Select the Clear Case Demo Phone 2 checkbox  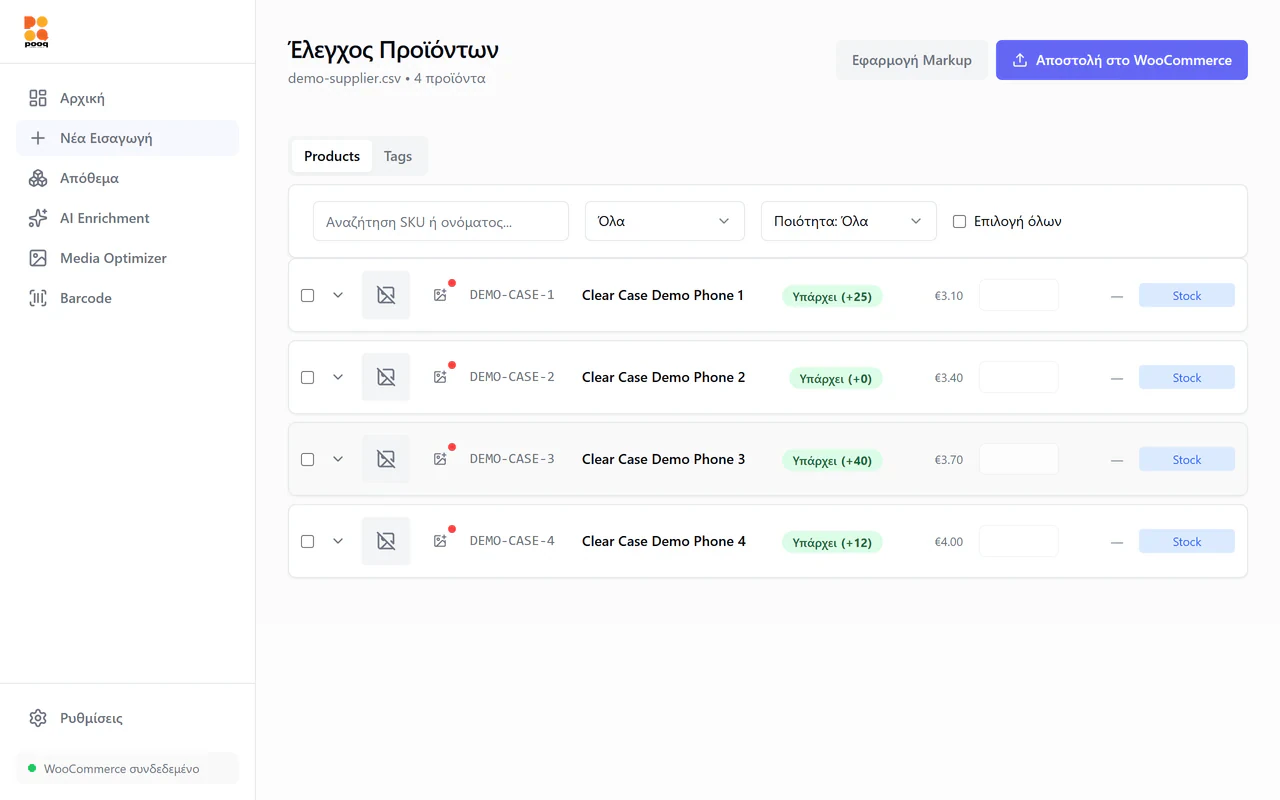coord(307,377)
